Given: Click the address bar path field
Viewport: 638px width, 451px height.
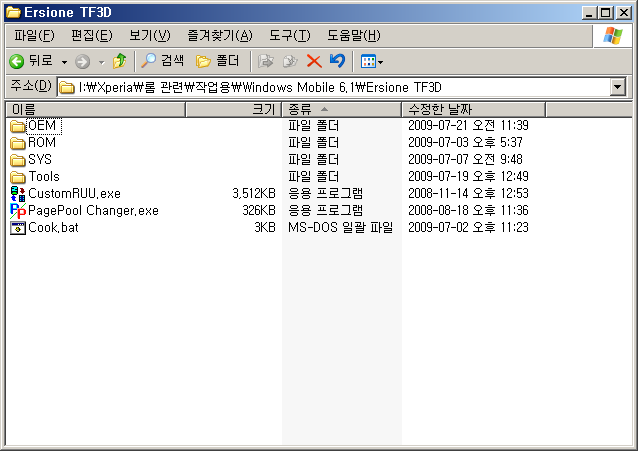Looking at the screenshot, I should click(x=334, y=87).
